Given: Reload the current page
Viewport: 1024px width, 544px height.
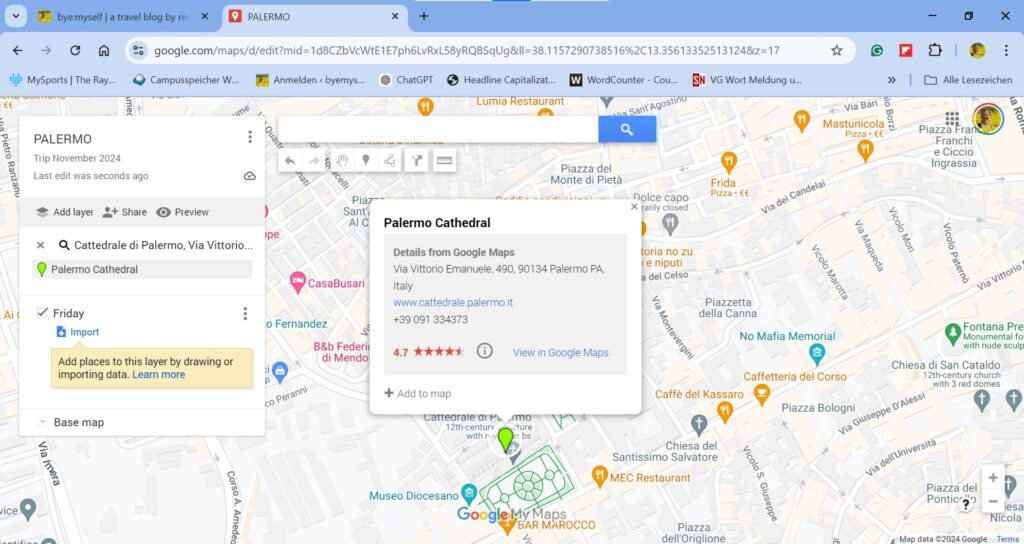Looking at the screenshot, I should 75,50.
